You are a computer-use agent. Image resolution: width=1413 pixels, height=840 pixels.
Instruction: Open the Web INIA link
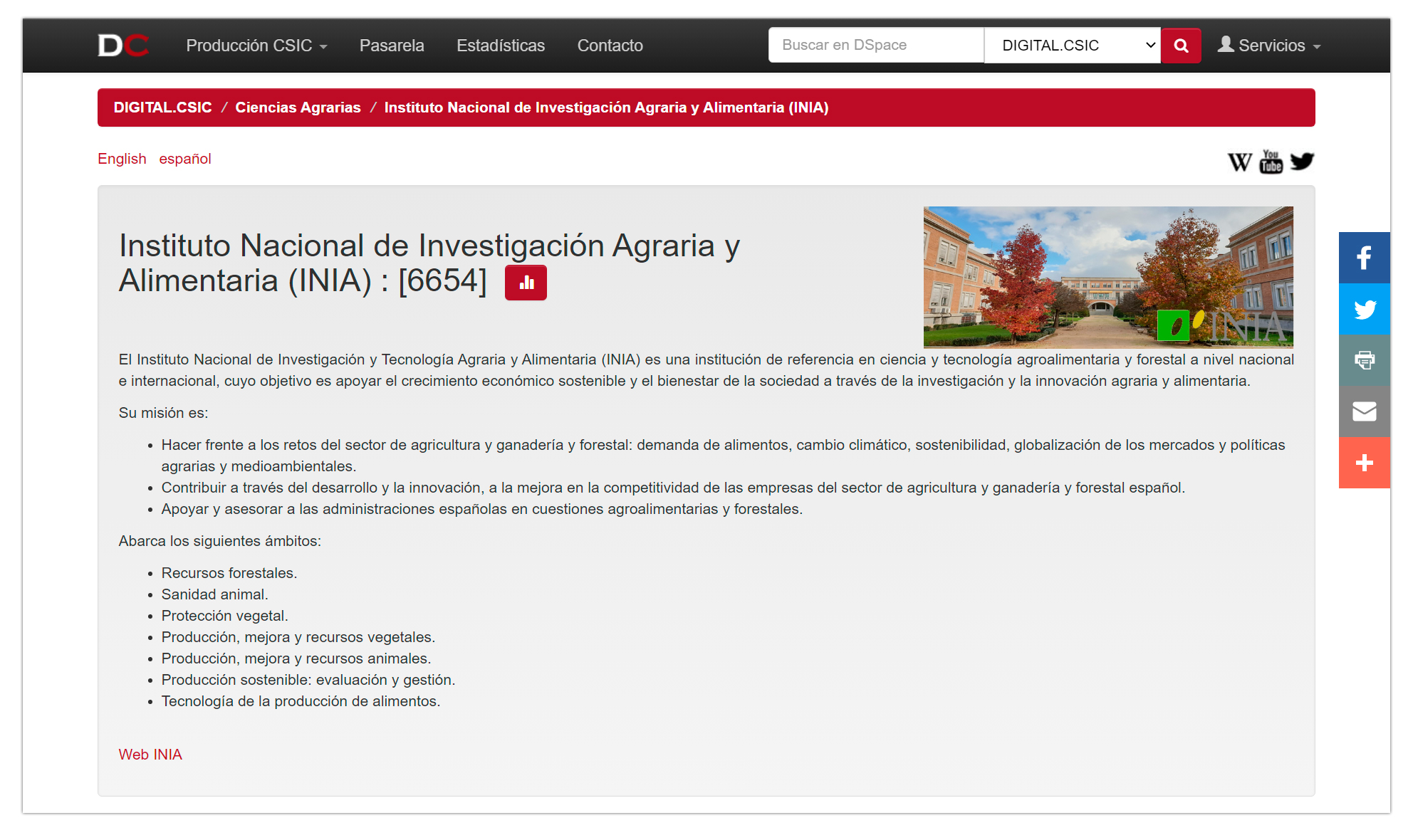pos(150,755)
